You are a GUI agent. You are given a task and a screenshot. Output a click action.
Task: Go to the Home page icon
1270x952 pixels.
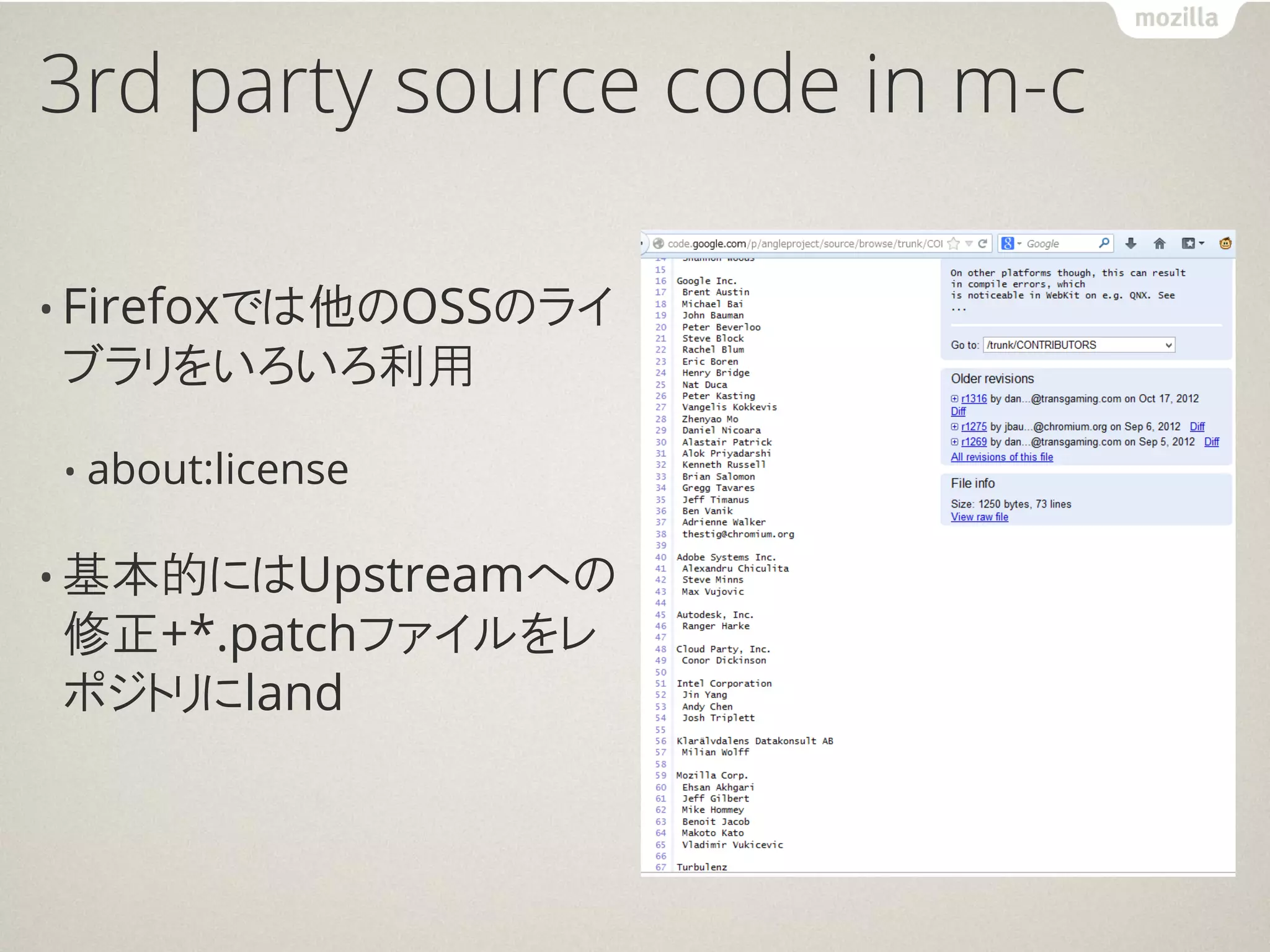(1159, 244)
